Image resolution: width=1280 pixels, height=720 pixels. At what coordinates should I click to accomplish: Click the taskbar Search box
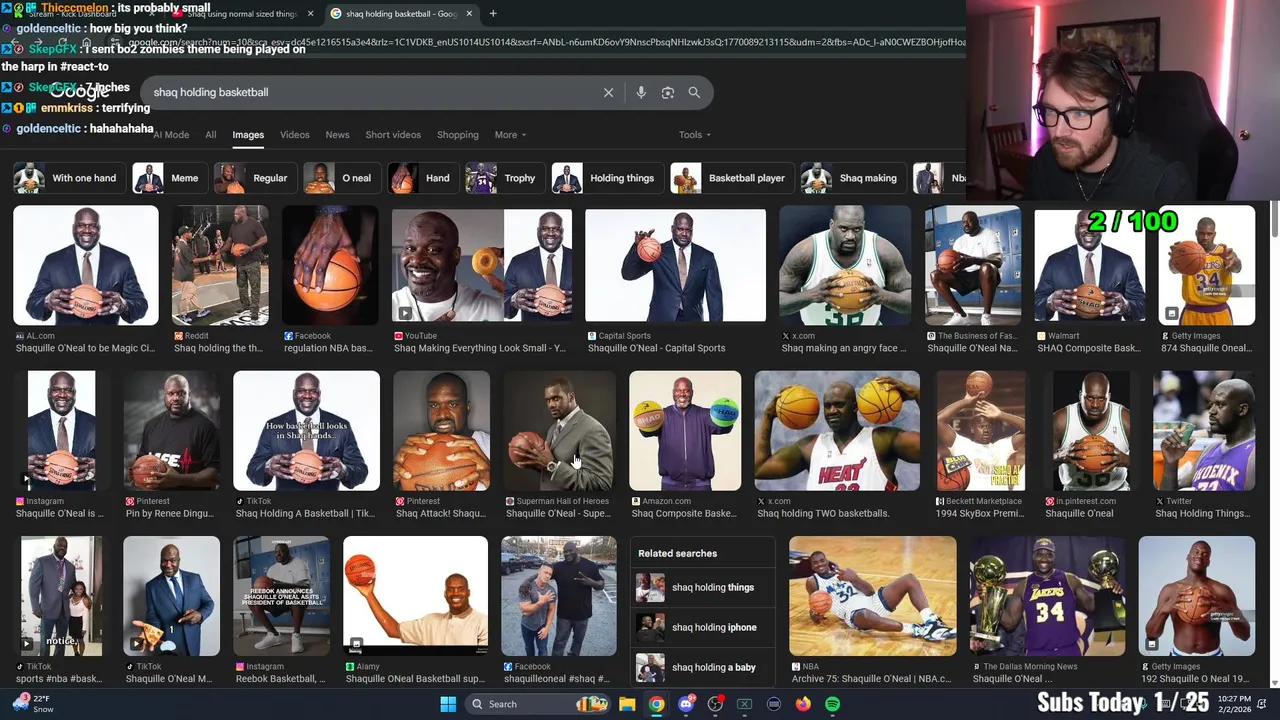538,704
